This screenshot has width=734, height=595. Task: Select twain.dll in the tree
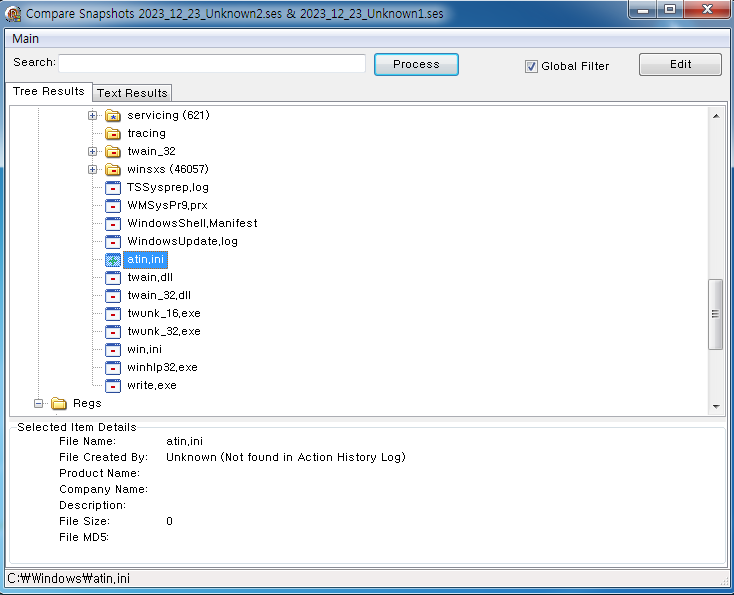[x=150, y=278]
